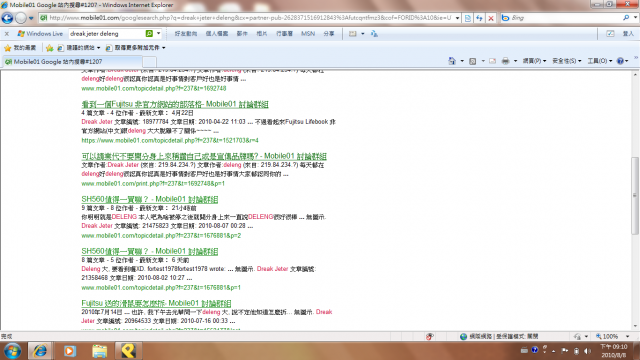The width and height of the screenshot is (640, 360).
Task: Run the Bing search via magnifier icon
Action: [x=626, y=18]
